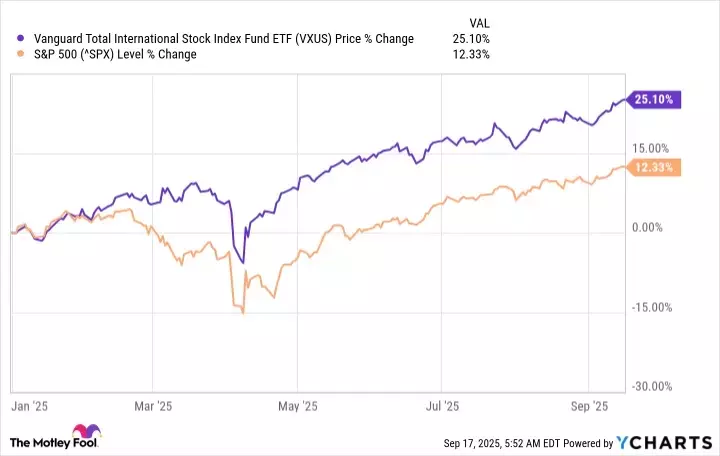Viewport: 720px width, 456px height.
Task: Click the May '25 x-axis label
Action: pos(297,406)
